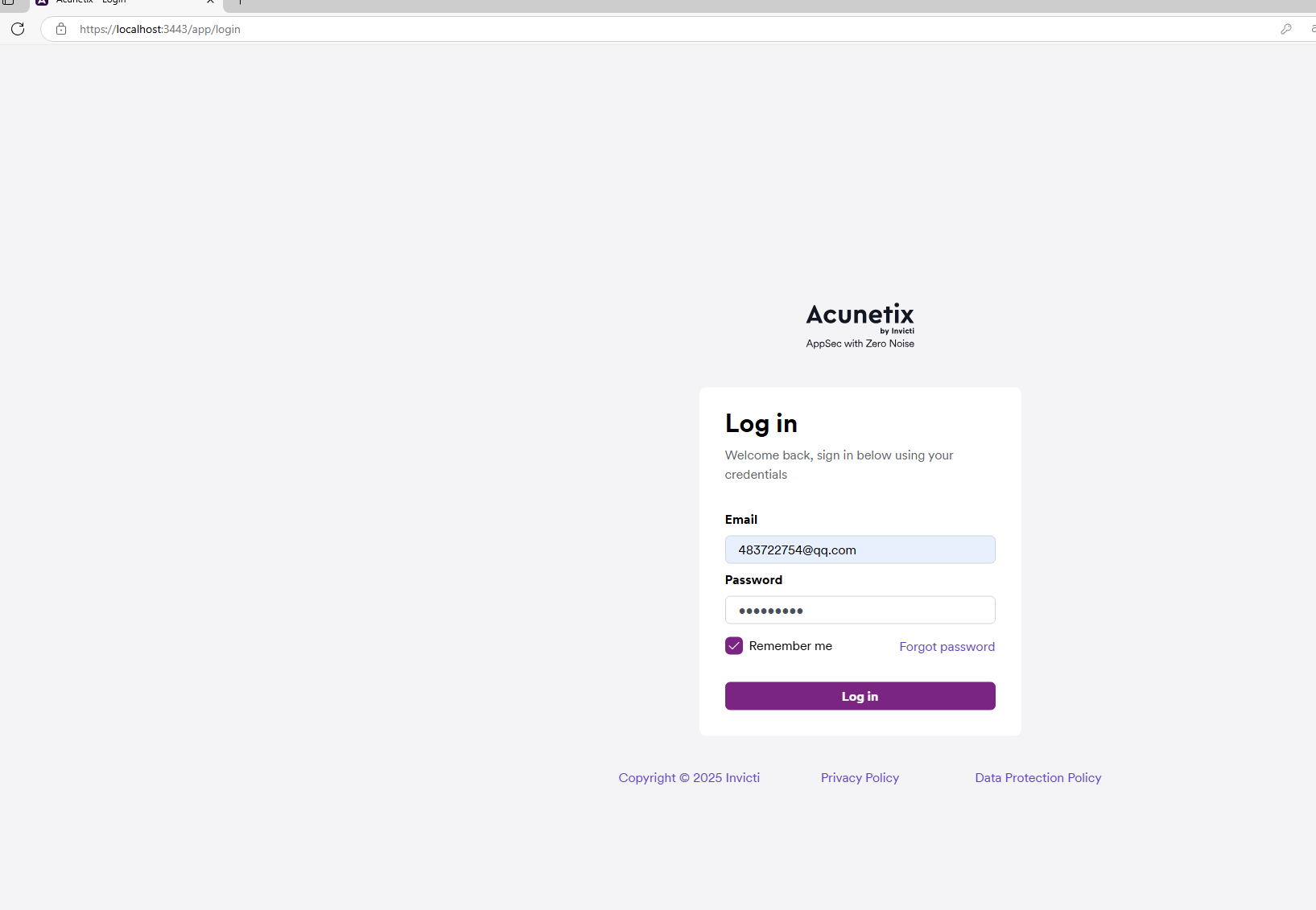Select the Remember me label text
1316x910 pixels.
click(790, 646)
